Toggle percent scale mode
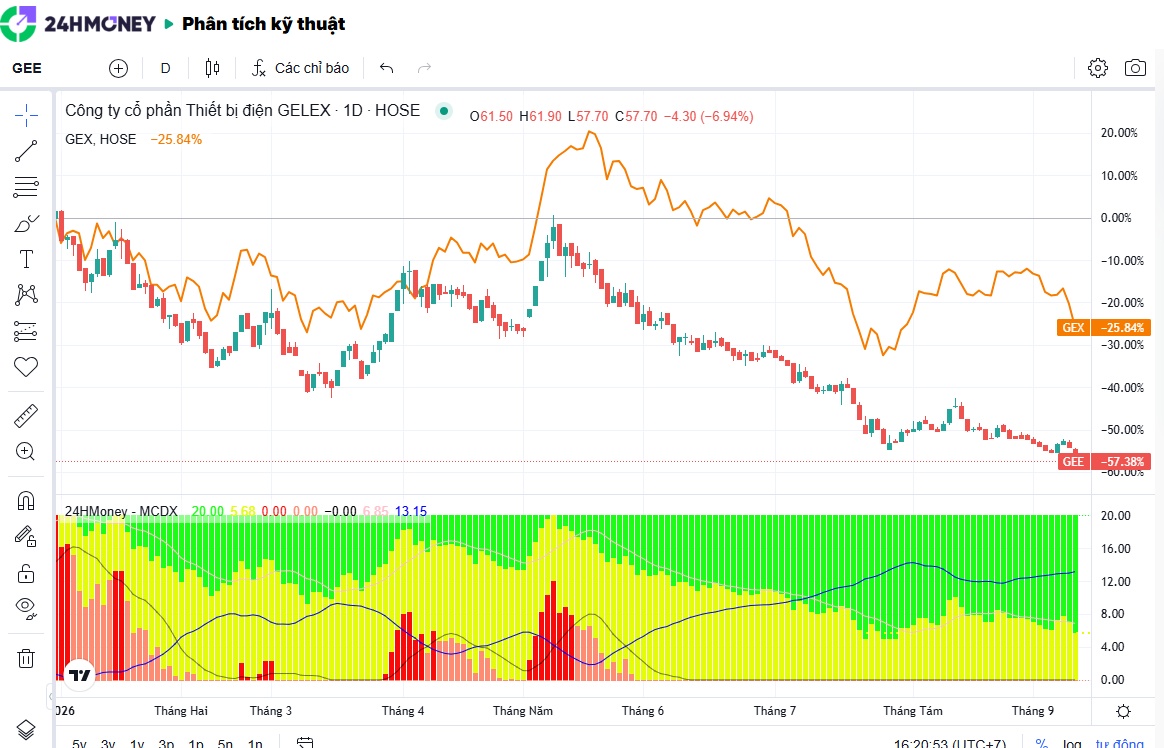 (1042, 744)
